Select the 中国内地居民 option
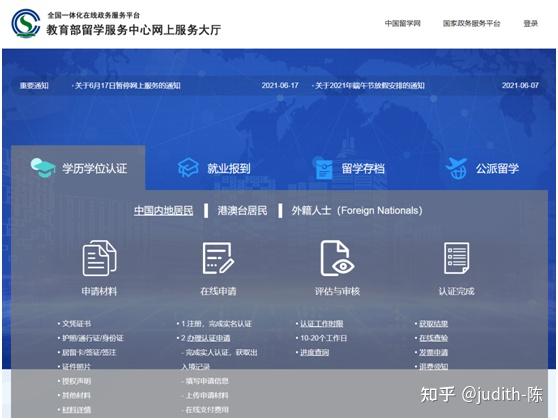The image size is (558, 420). coord(163,210)
